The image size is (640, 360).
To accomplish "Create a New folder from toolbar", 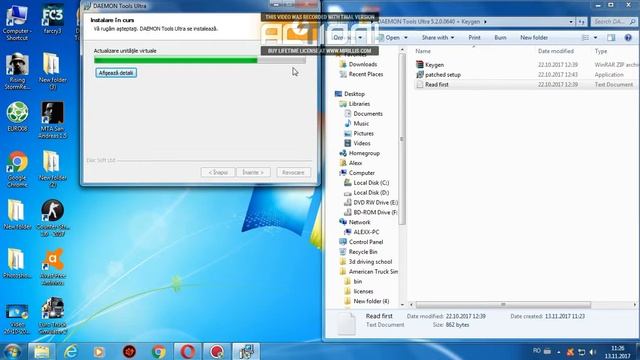I will click(534, 38).
